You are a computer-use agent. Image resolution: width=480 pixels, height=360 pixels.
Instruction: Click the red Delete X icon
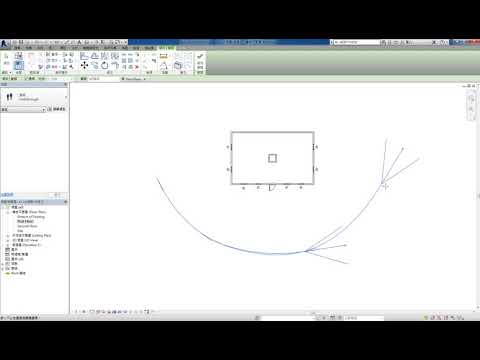pos(137,67)
